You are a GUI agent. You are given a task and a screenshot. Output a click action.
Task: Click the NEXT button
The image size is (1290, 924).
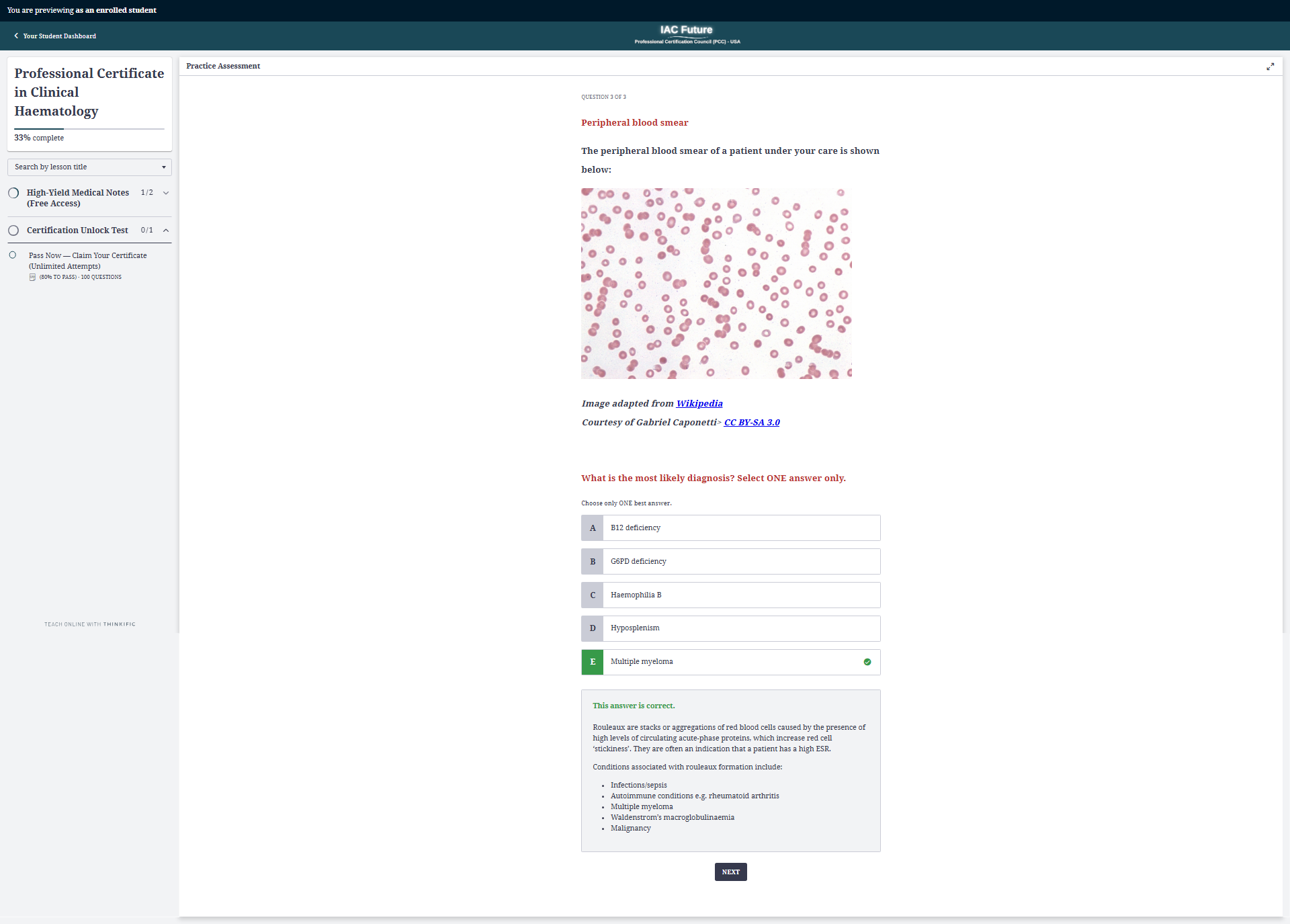coord(730,872)
